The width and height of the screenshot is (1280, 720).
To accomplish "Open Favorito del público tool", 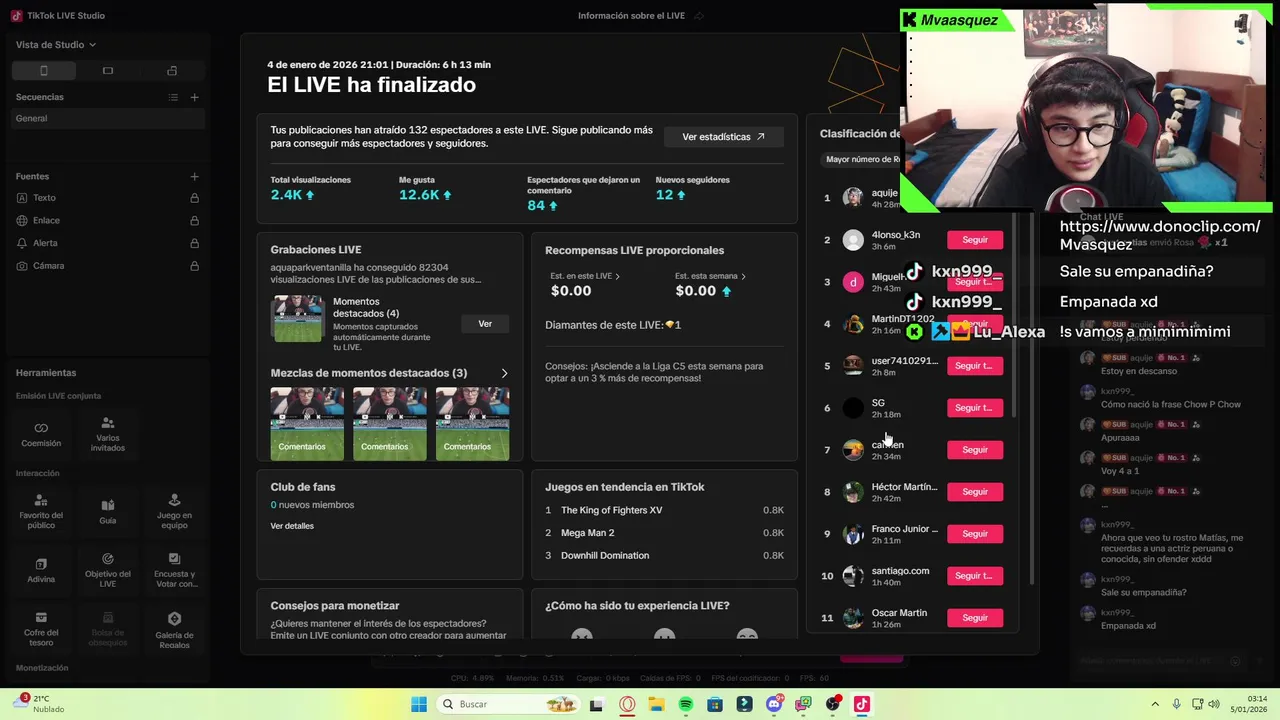I will [41, 512].
